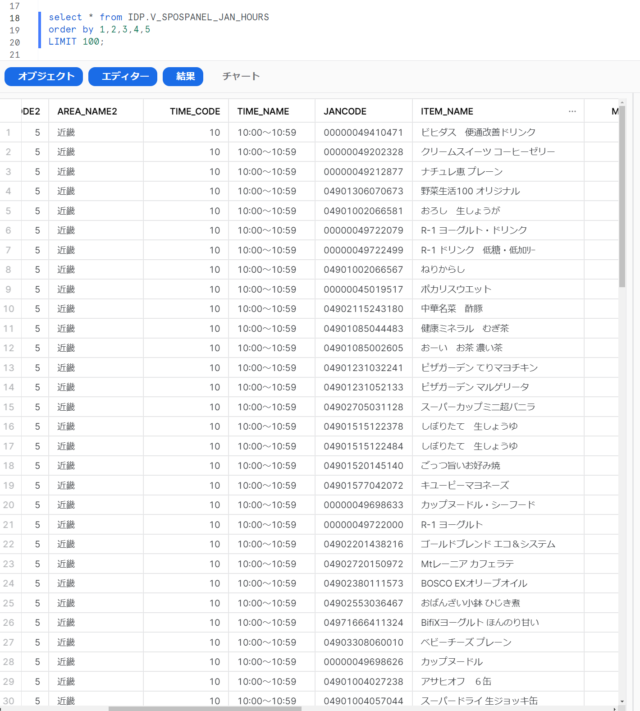Switch to the チャート tab
Image resolution: width=640 pixels, height=711 pixels.
(x=241, y=76)
